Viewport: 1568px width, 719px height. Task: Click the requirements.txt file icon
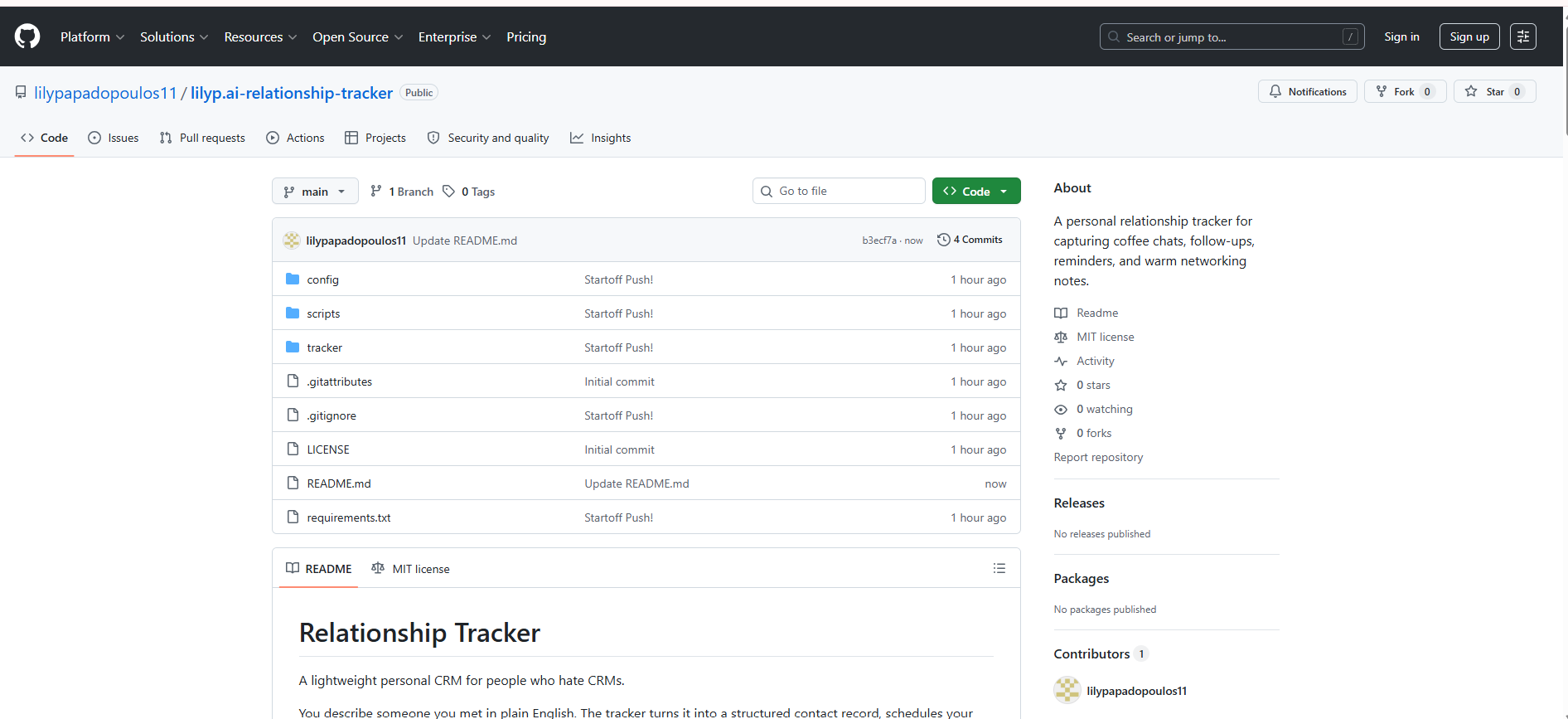[x=293, y=517]
